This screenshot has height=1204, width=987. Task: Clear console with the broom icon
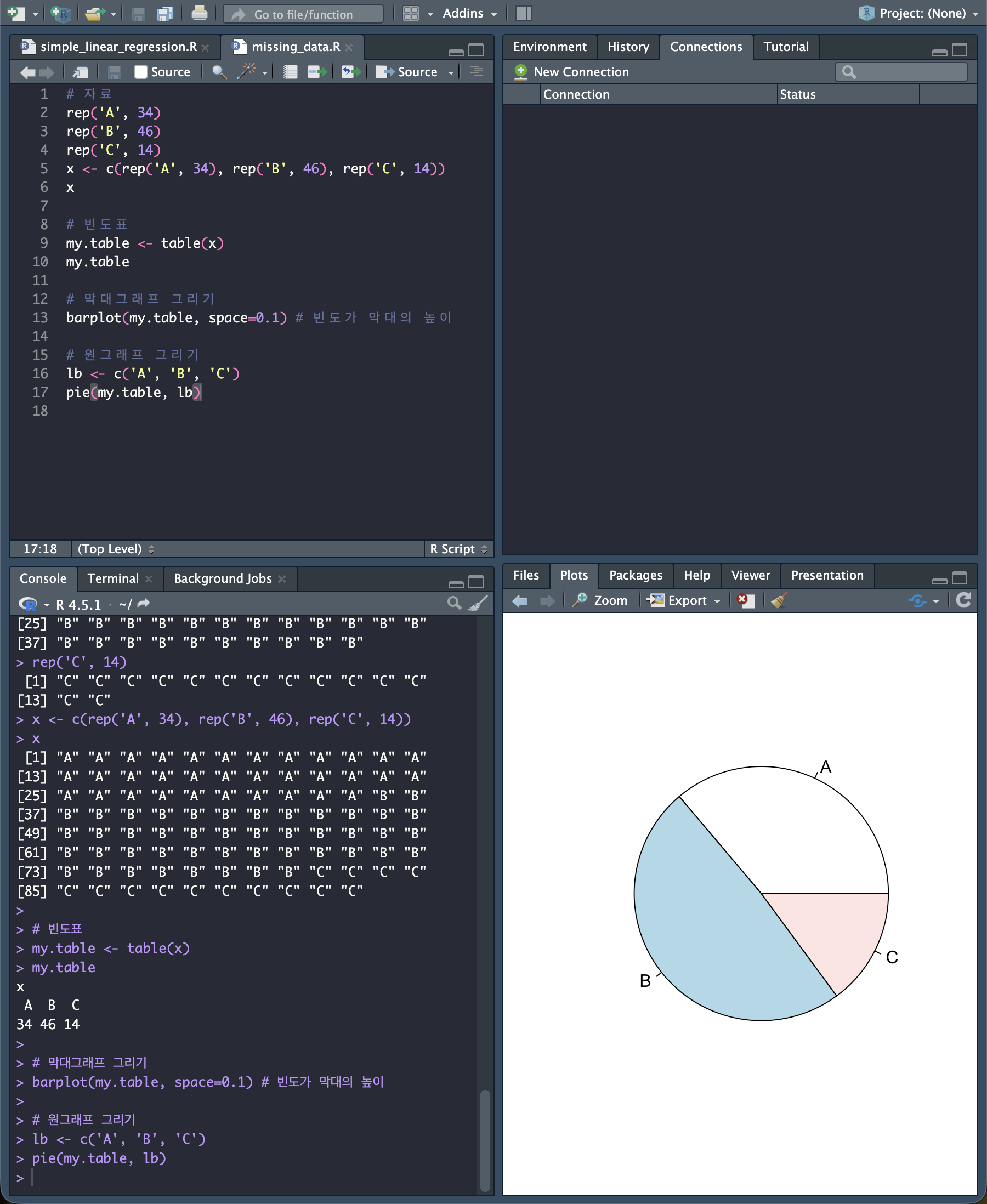point(478,603)
